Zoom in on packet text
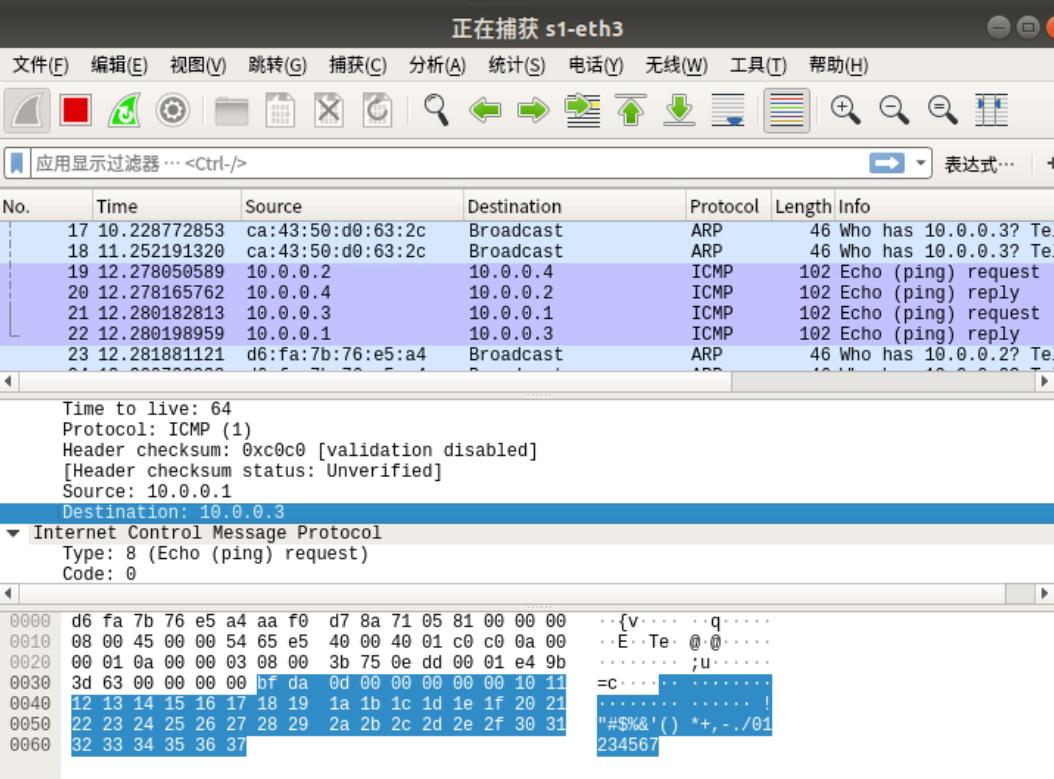This screenshot has height=779, width=1054. click(845, 110)
